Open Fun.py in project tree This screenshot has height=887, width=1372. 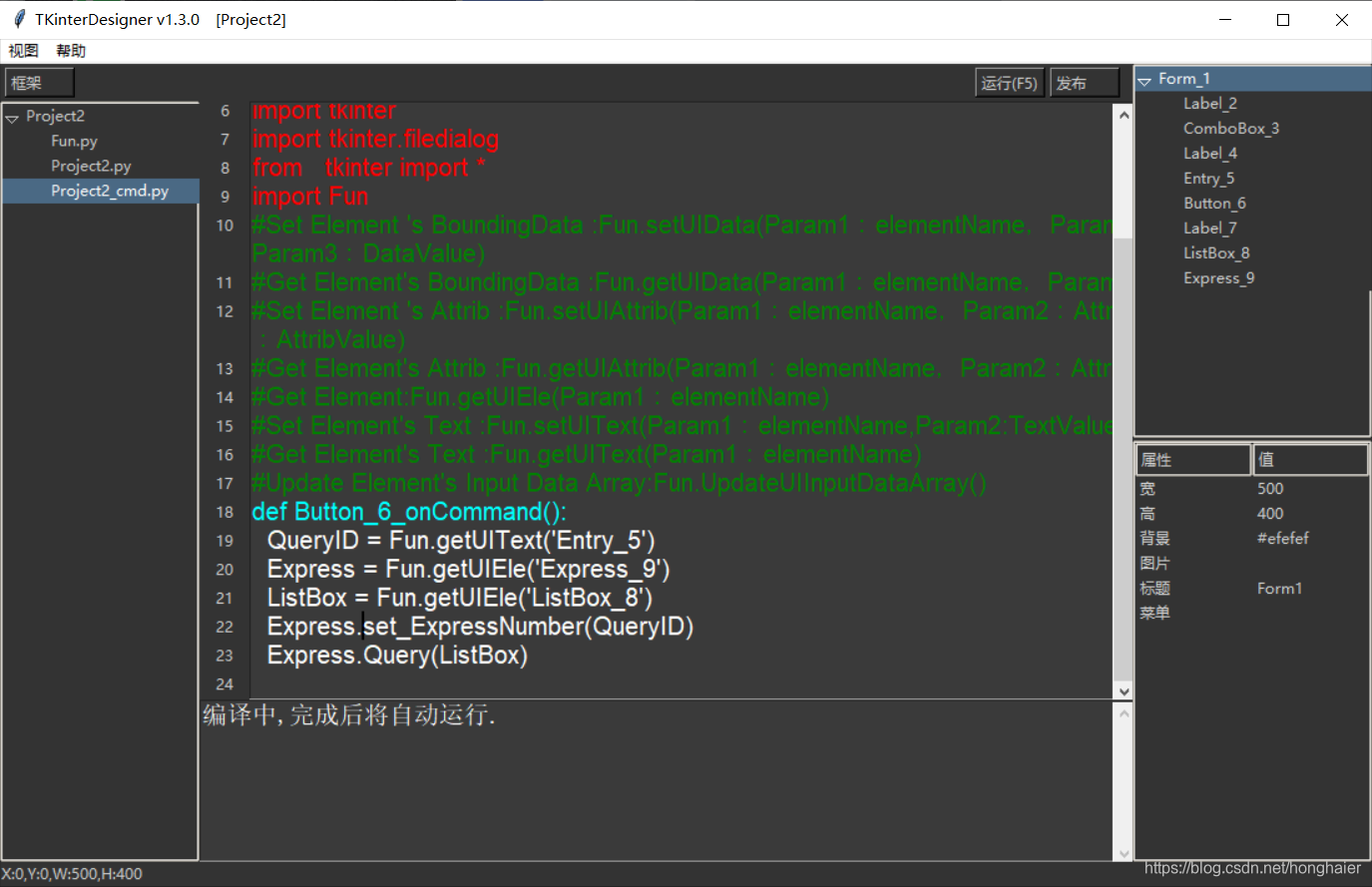point(74,141)
